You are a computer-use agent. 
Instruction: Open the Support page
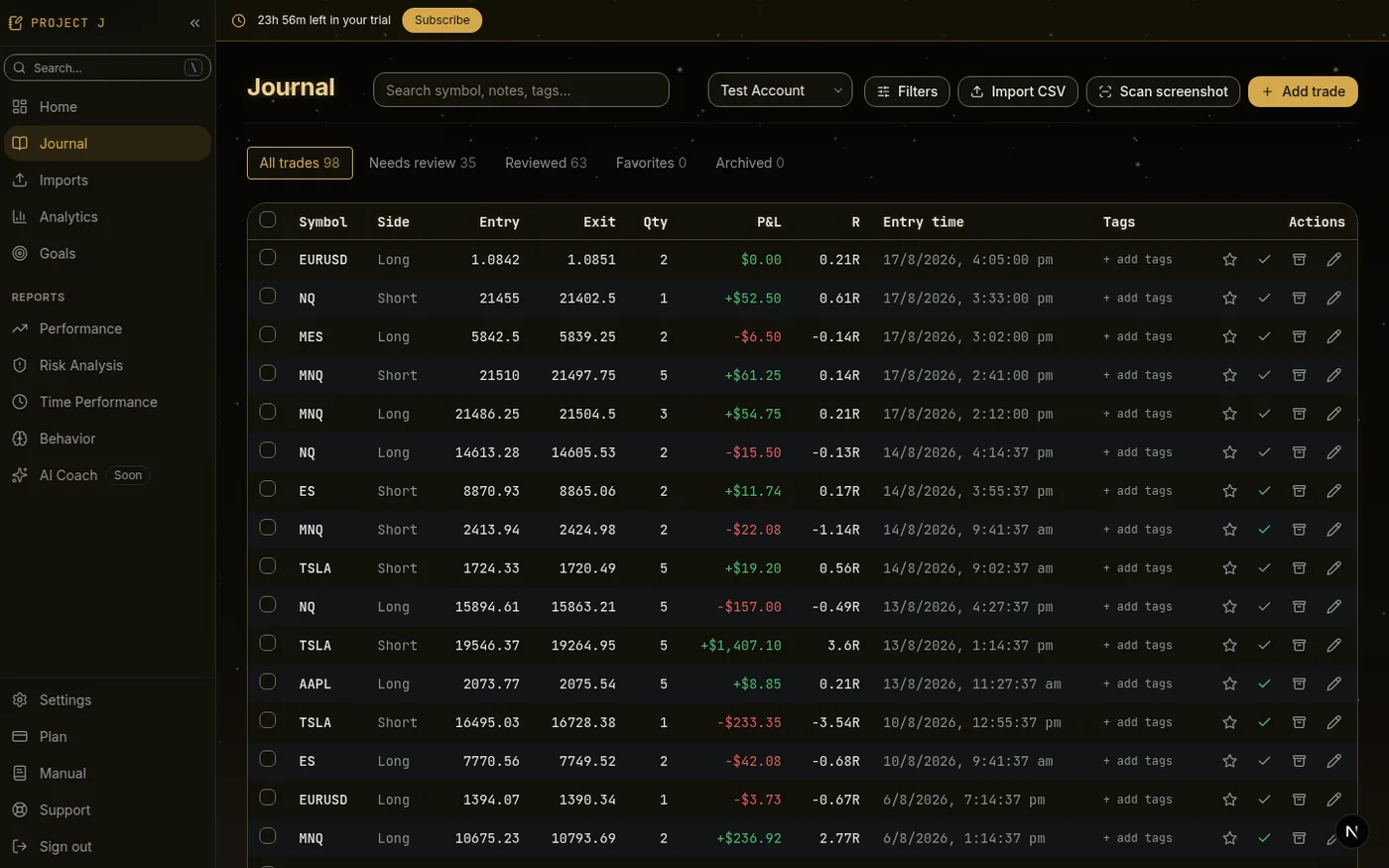click(x=107, y=809)
